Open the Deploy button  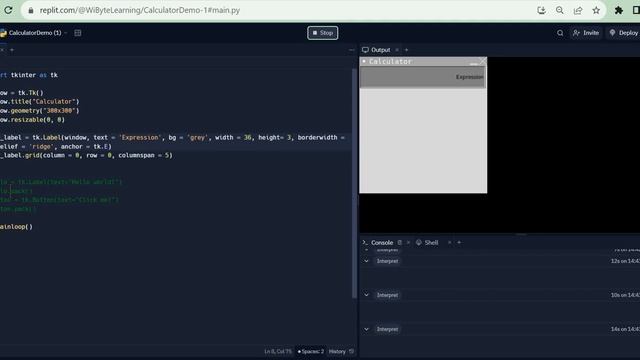624,33
